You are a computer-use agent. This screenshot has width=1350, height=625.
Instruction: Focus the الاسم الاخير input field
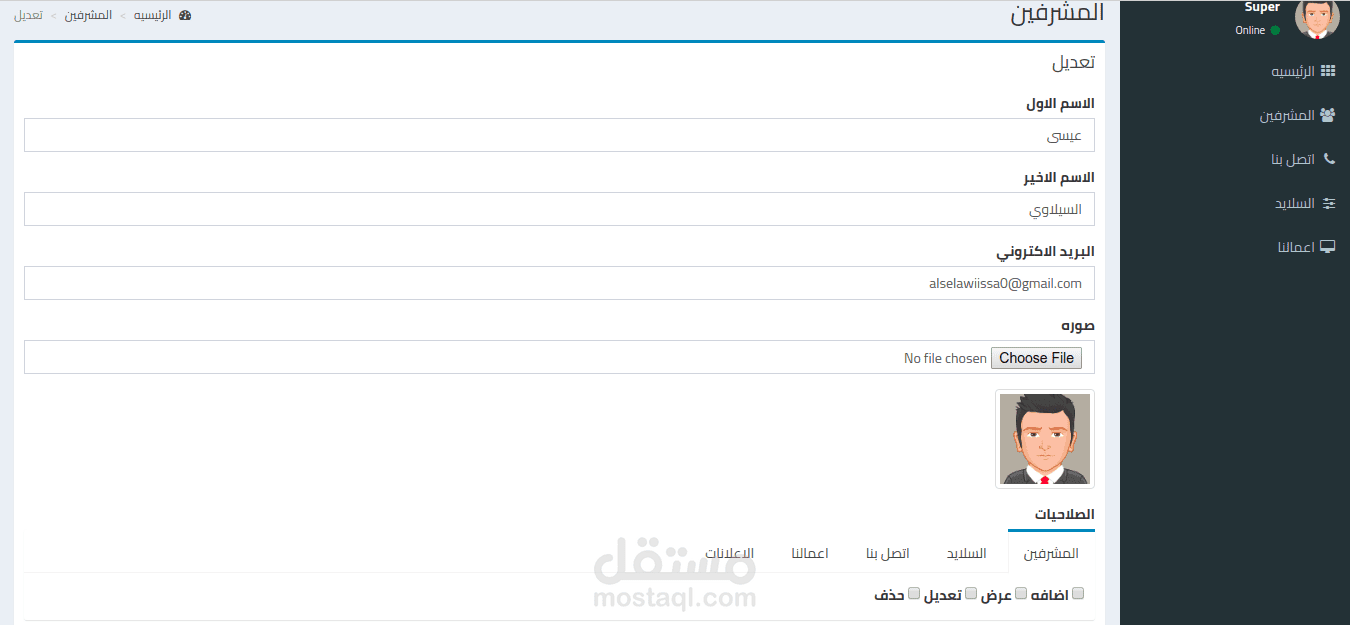coord(559,209)
